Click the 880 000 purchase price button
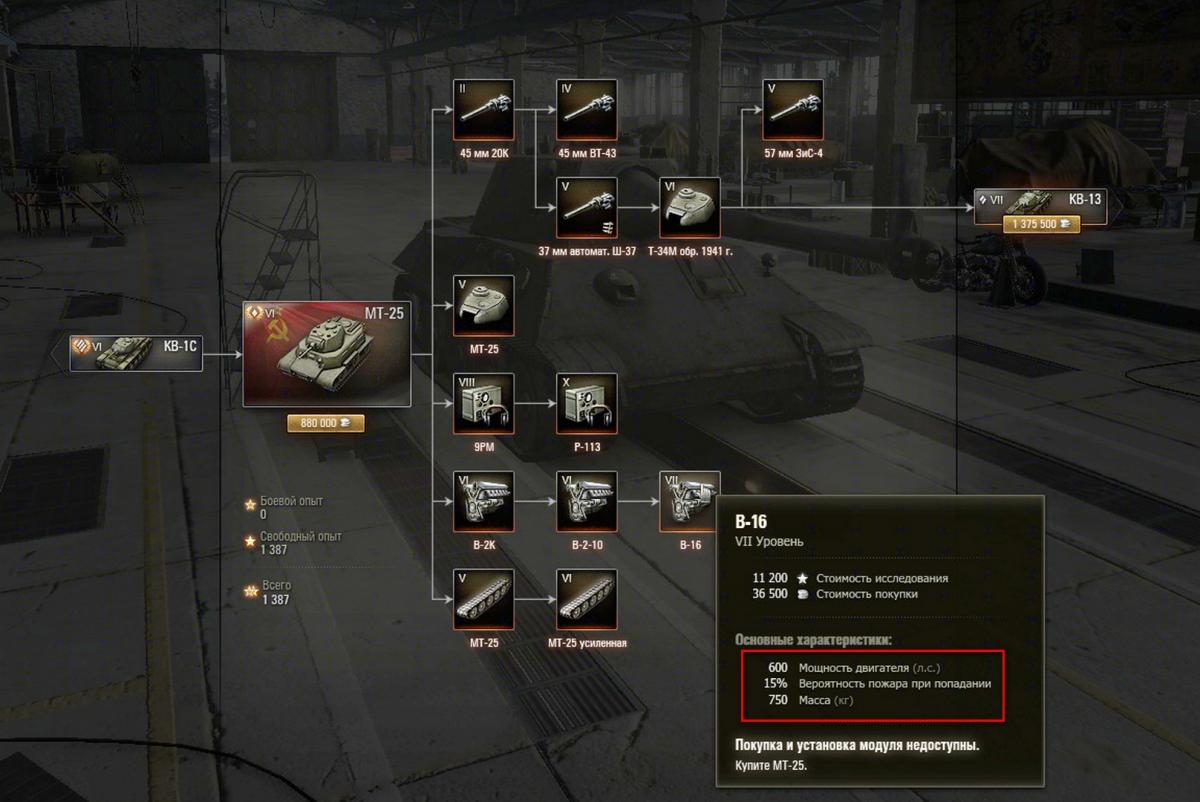Viewport: 1200px width, 802px height. (x=326, y=423)
